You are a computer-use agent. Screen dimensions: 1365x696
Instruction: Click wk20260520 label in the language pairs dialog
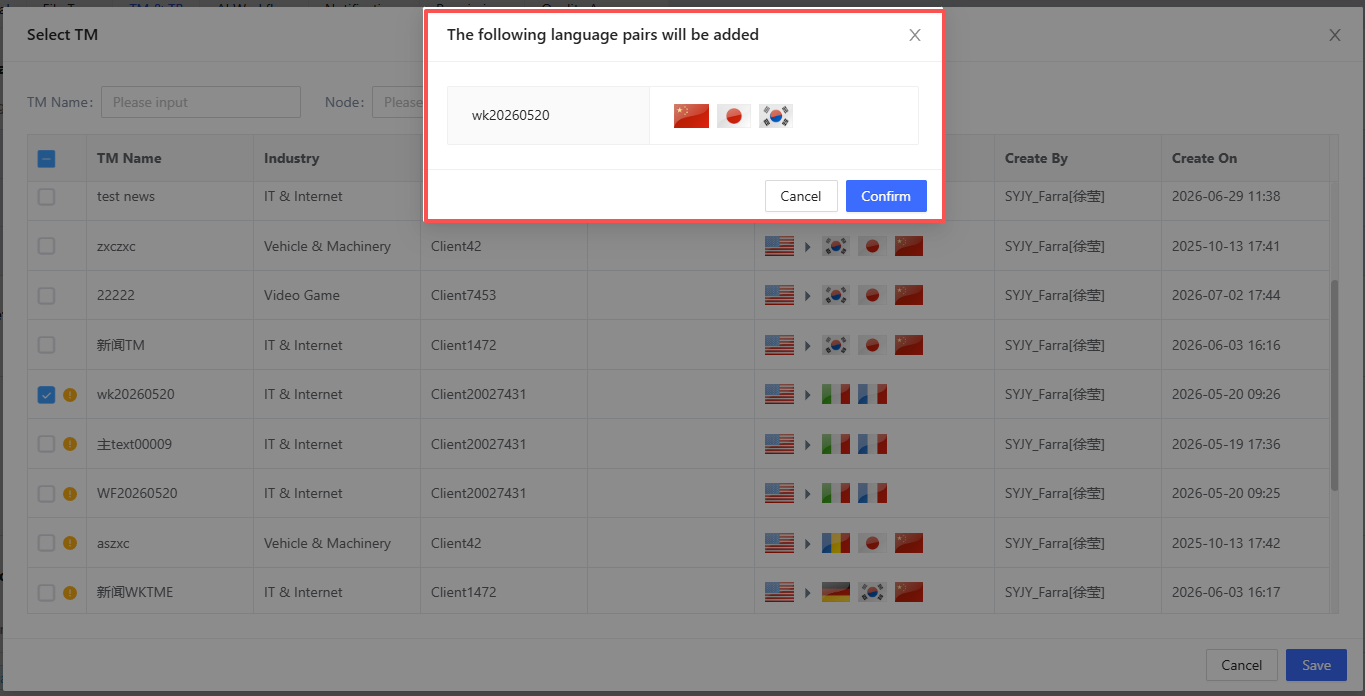pyautogui.click(x=511, y=115)
